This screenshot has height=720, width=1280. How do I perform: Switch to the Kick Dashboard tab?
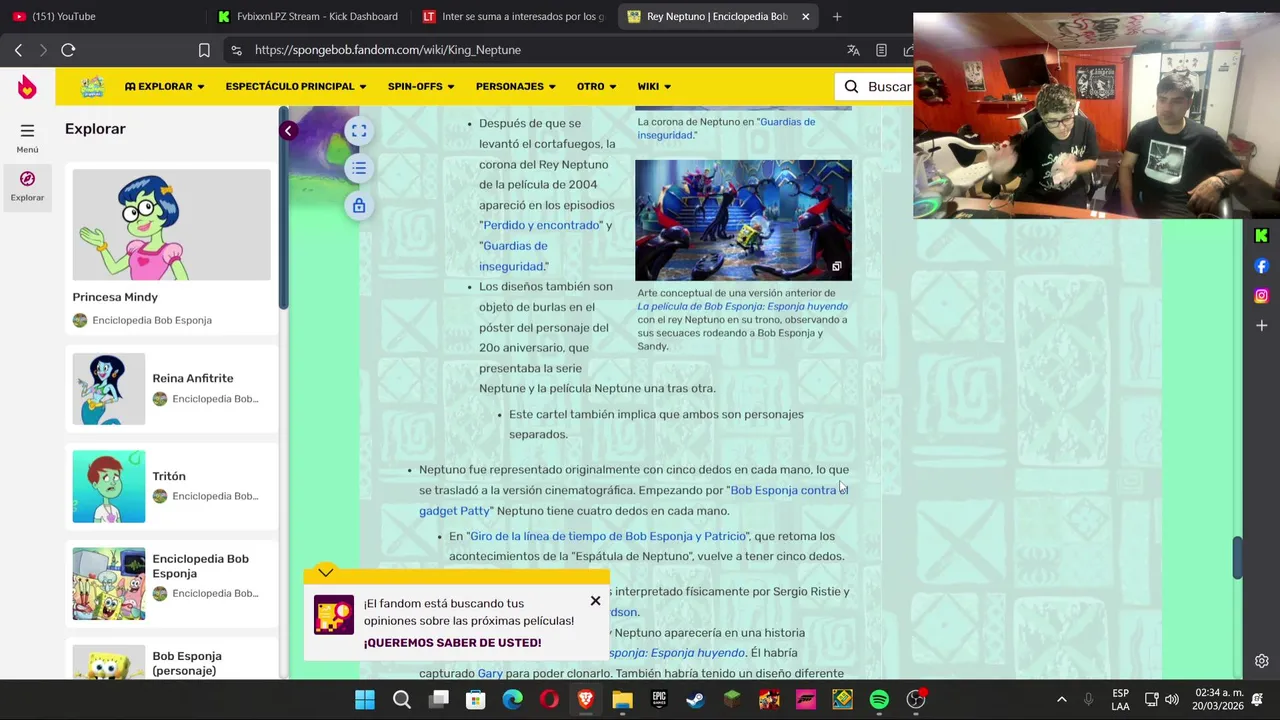pyautogui.click(x=308, y=16)
